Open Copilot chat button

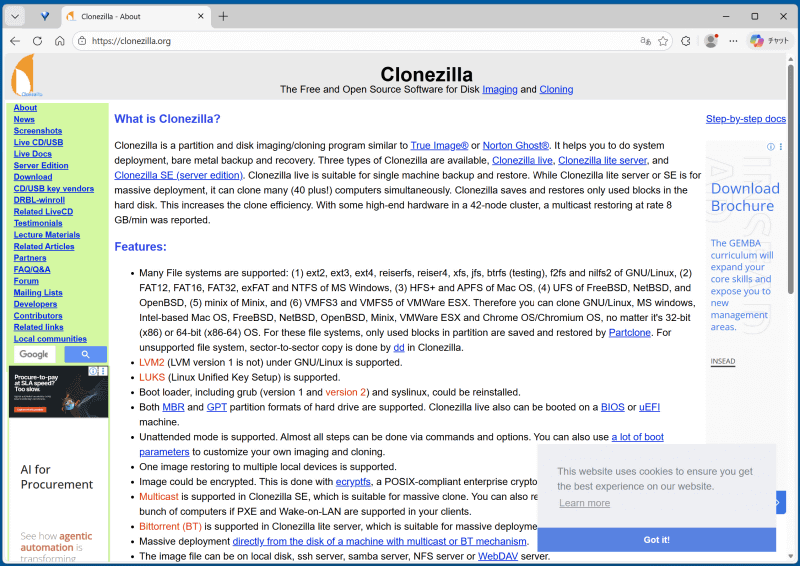tap(769, 41)
